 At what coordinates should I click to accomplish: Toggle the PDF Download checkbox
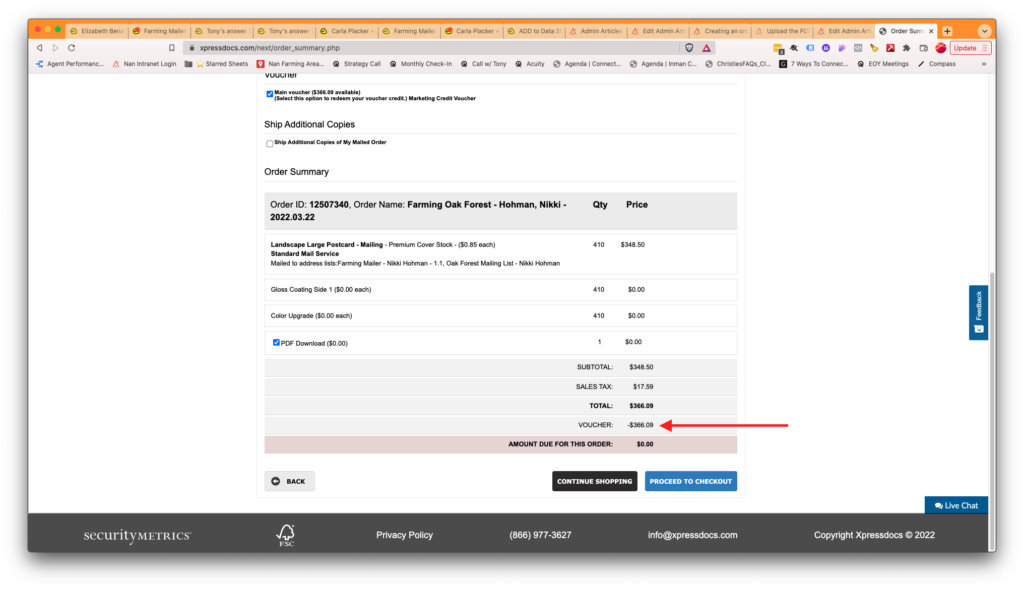pos(276,342)
